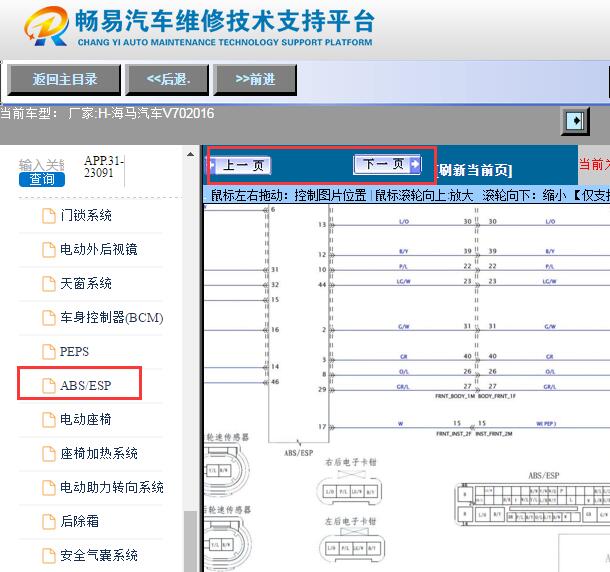Open the 安全气囊系统 entry
The width and height of the screenshot is (610, 572).
99,556
